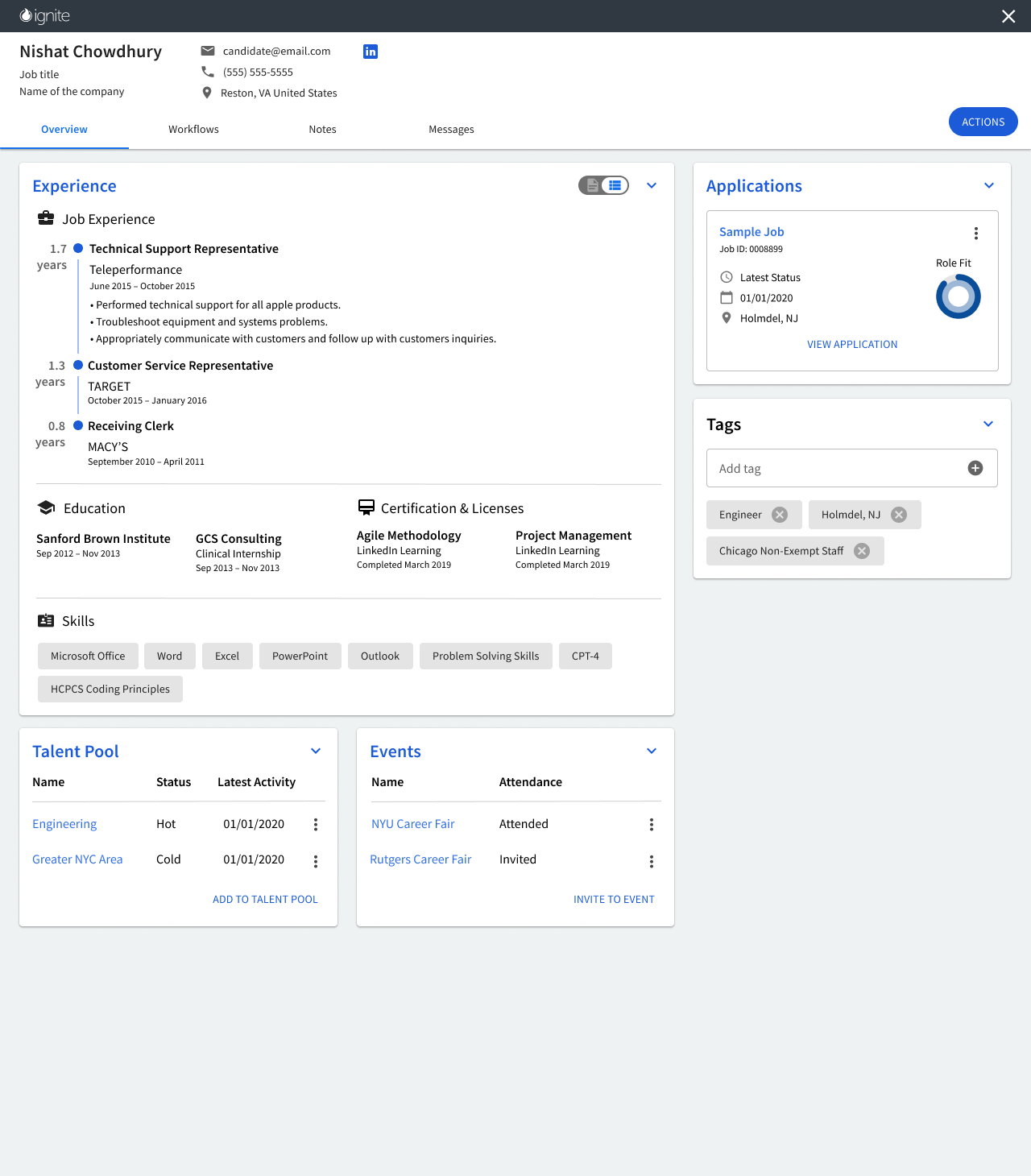The image size is (1031, 1176).
Task: Select the Word skill chip
Action: coord(169,656)
